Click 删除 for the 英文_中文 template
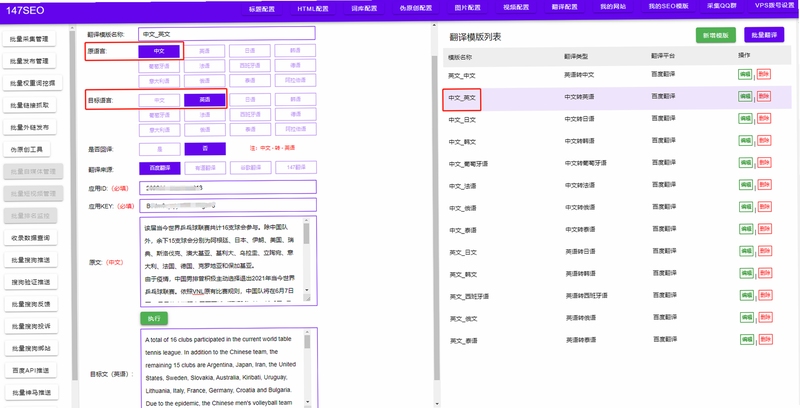 pyautogui.click(x=764, y=74)
